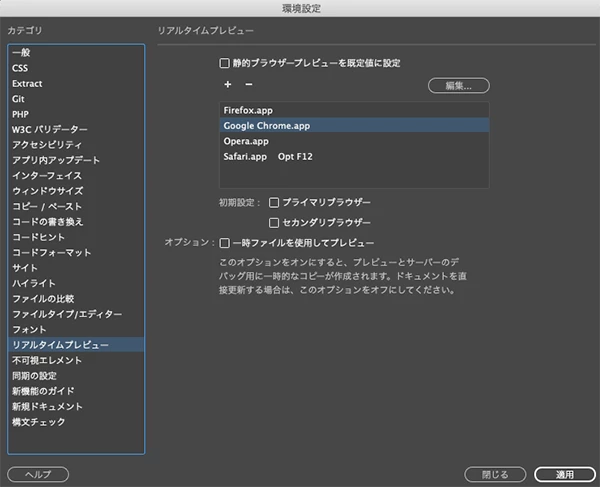This screenshot has height=487, width=600.
Task: Click the plus icon to add browser
Action: [228, 84]
